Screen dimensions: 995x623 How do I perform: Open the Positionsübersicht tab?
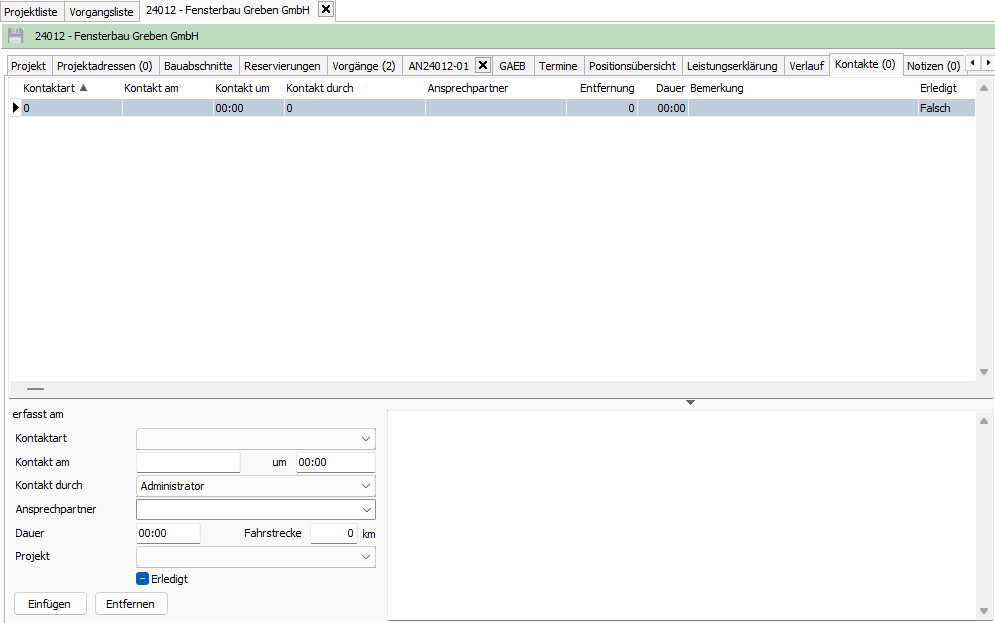[632, 66]
